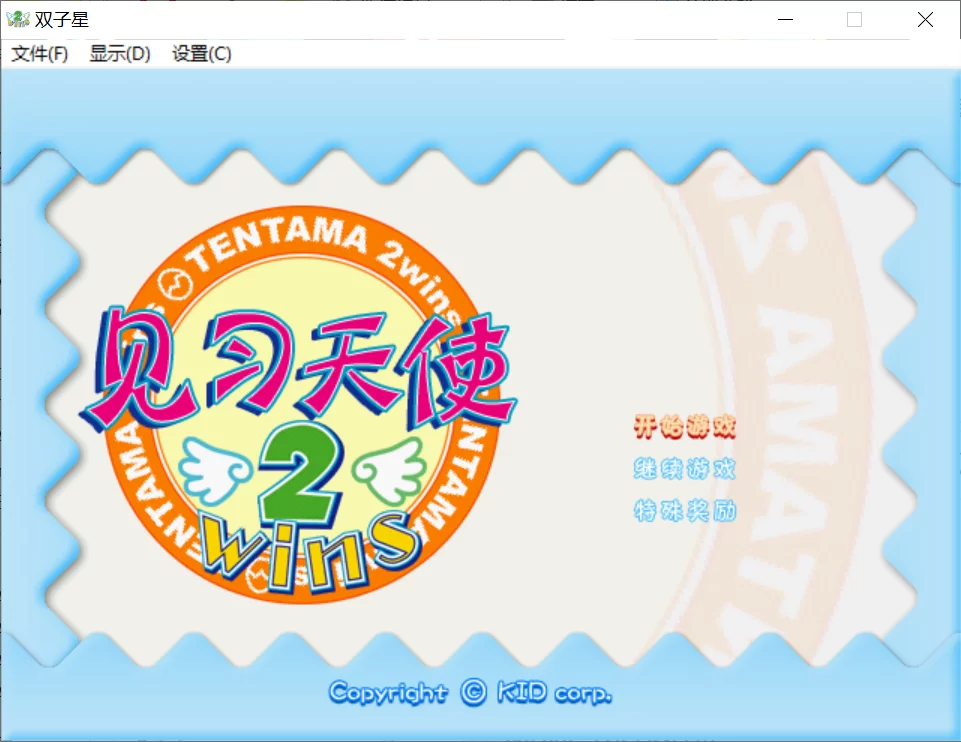
Task: Start a new game with 开始游戏
Action: [x=684, y=426]
